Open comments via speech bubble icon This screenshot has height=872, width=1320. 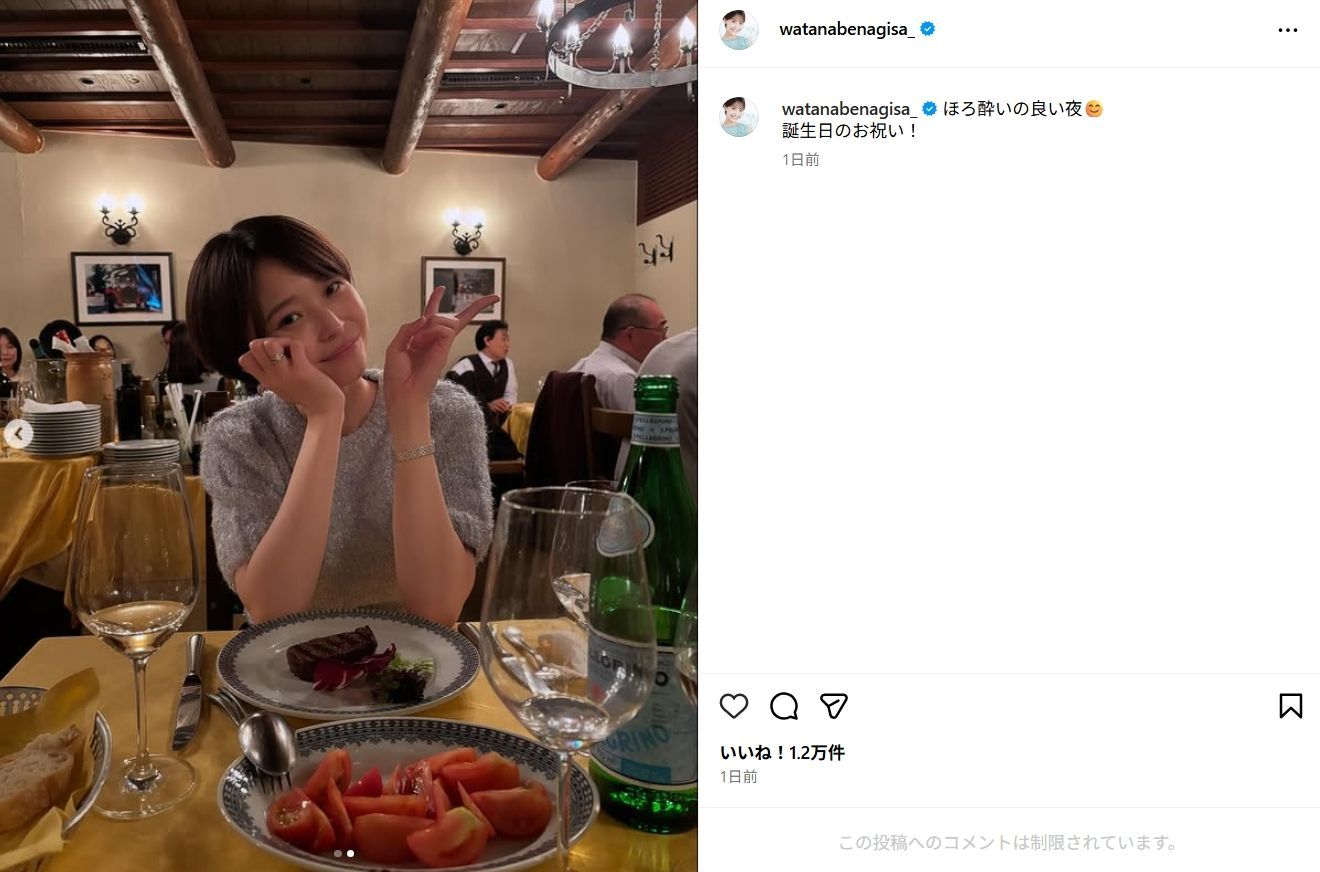(784, 706)
